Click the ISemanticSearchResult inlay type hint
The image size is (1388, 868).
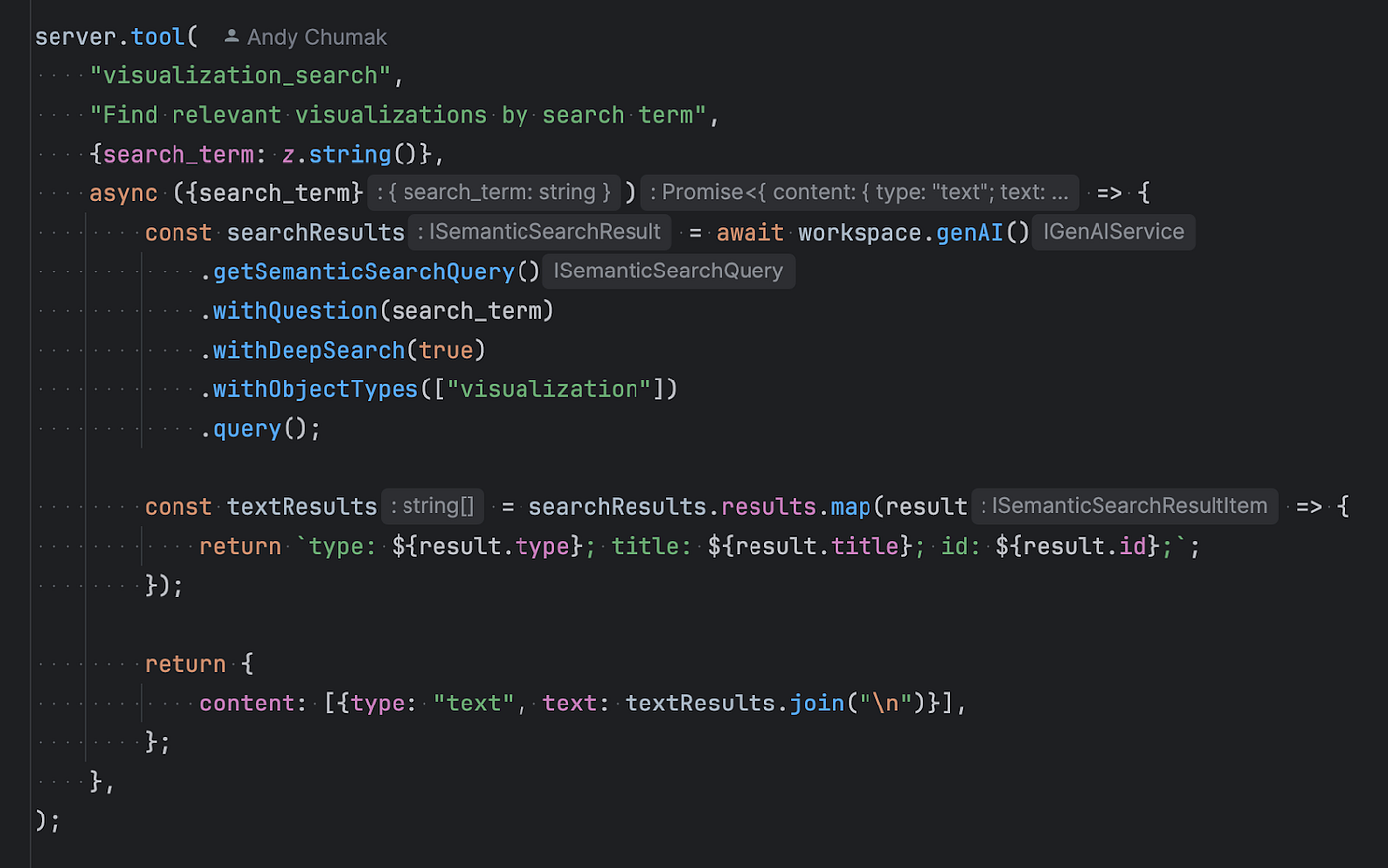point(539,231)
